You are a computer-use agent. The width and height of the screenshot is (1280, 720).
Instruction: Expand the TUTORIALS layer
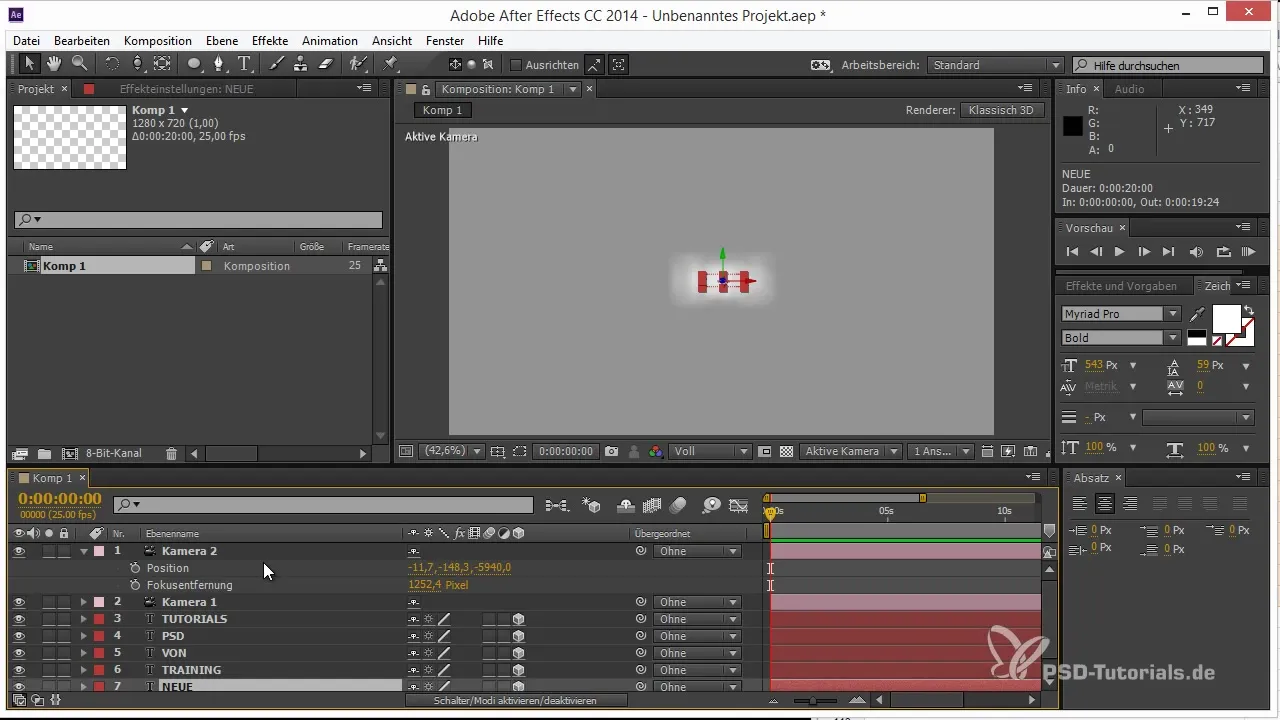pyautogui.click(x=84, y=619)
